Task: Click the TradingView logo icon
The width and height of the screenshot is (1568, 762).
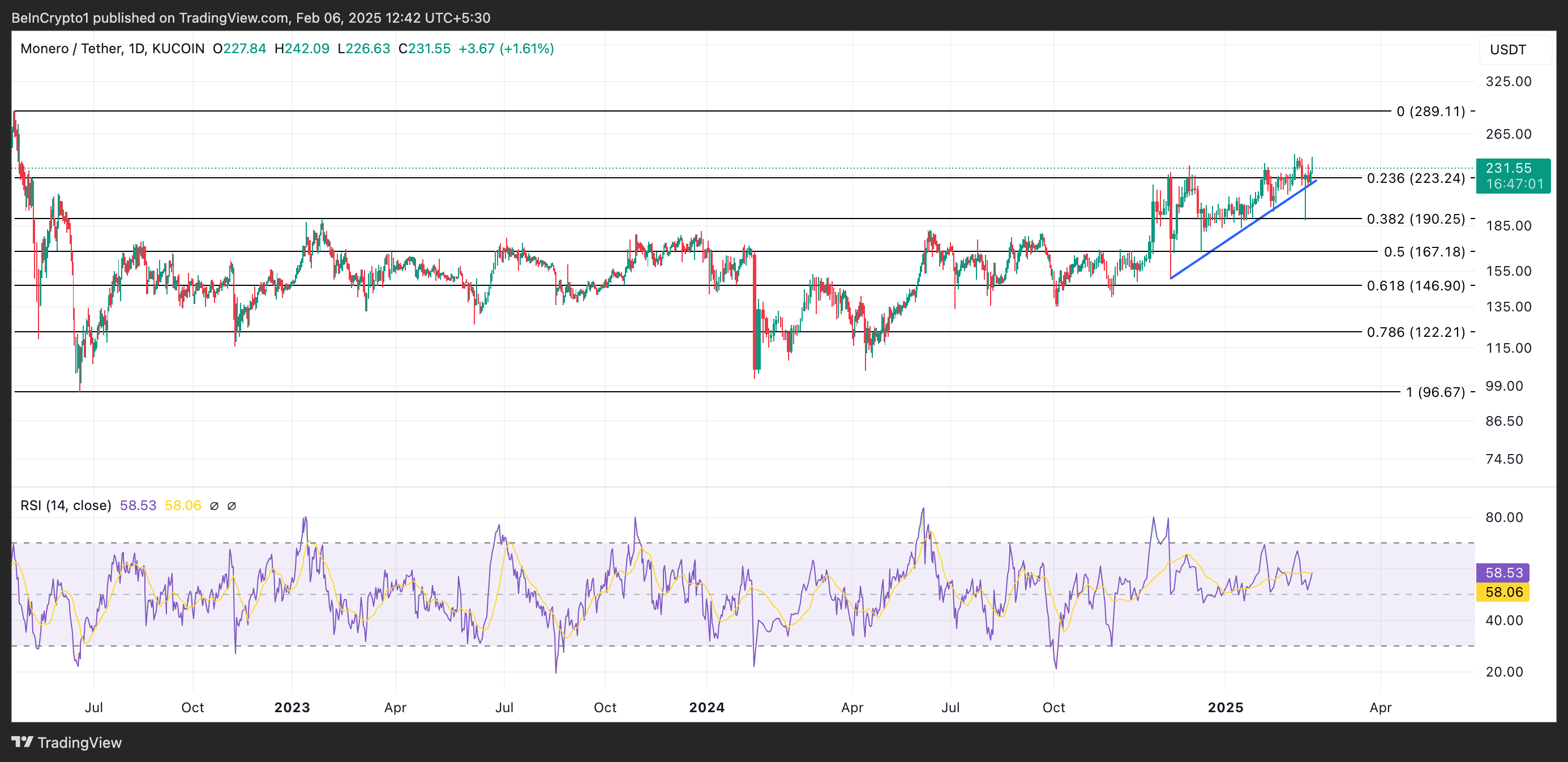Action: coord(22,742)
